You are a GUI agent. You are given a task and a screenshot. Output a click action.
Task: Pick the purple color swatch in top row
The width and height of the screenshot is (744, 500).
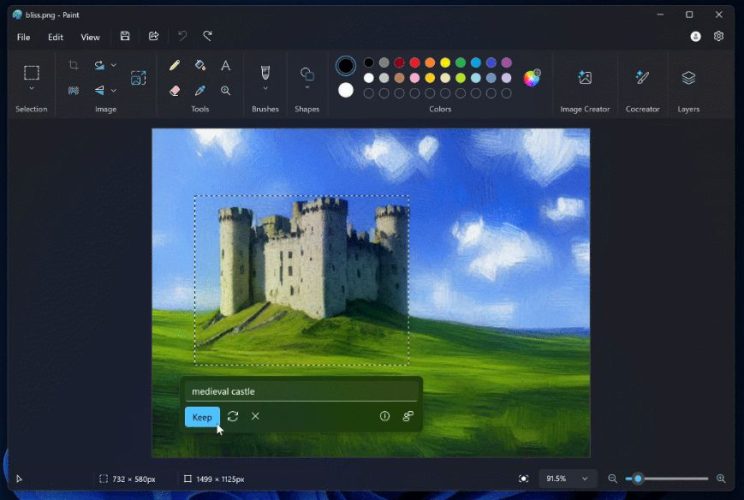(x=506, y=63)
